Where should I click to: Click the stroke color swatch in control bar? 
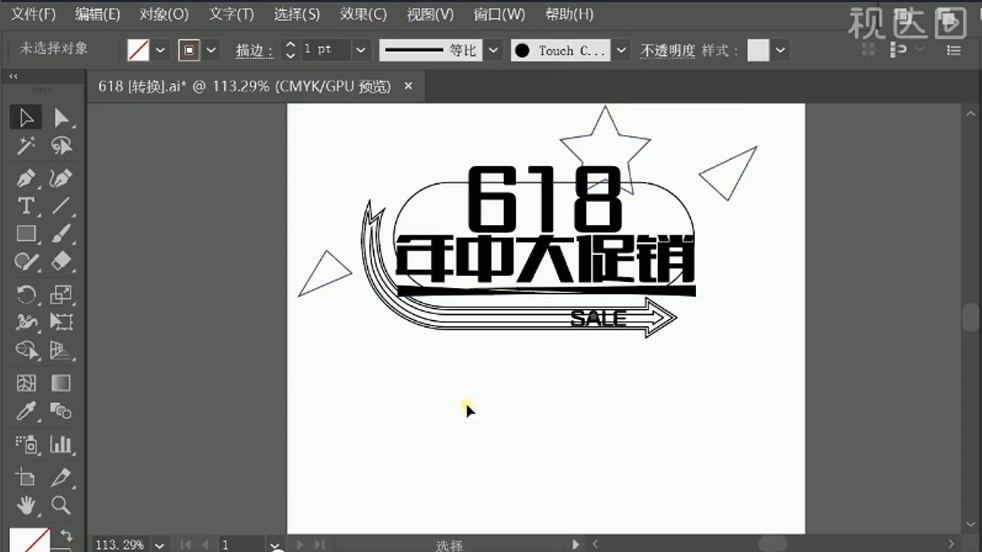tap(189, 50)
